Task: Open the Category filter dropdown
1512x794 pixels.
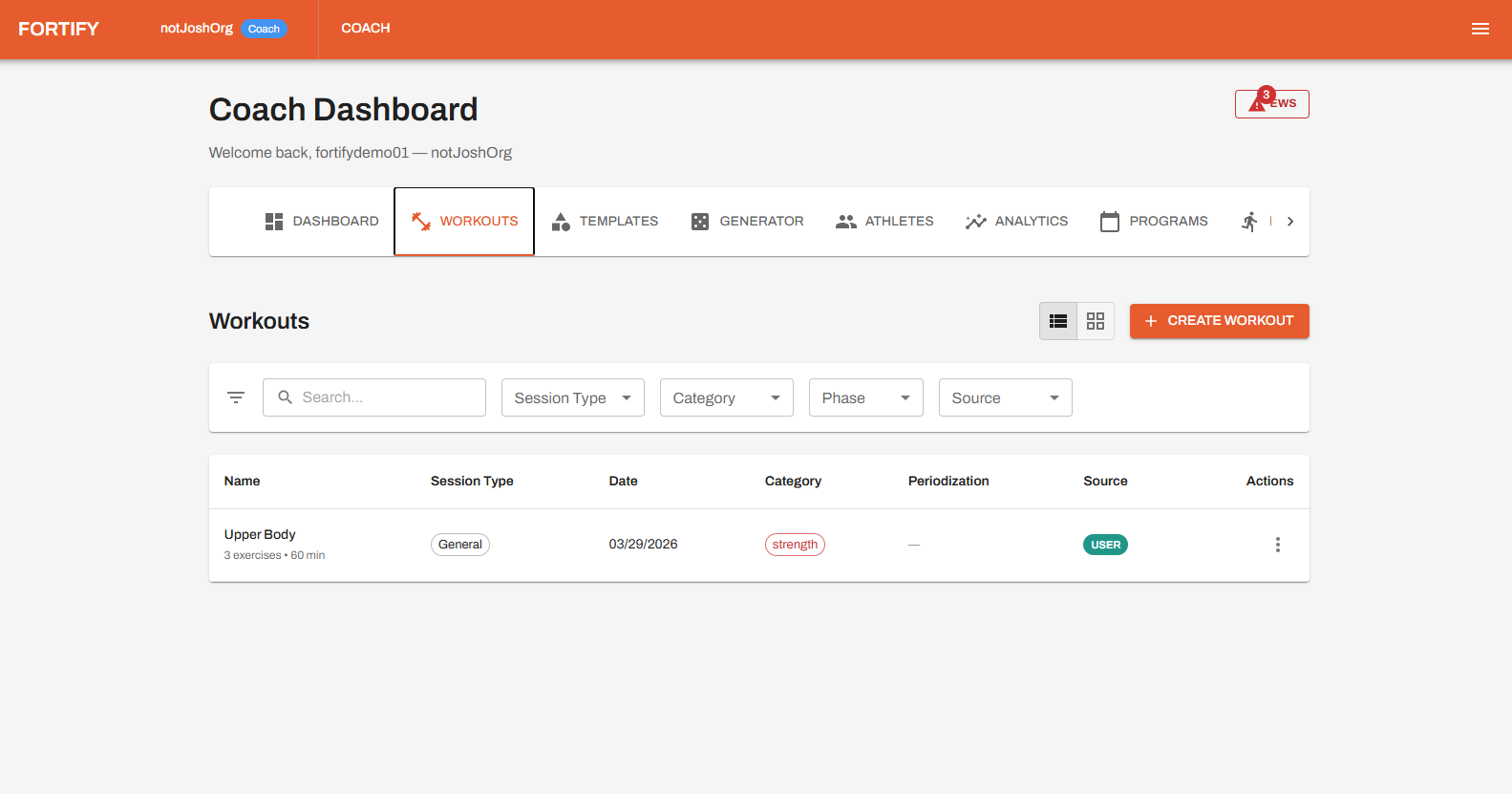Action: 726,397
